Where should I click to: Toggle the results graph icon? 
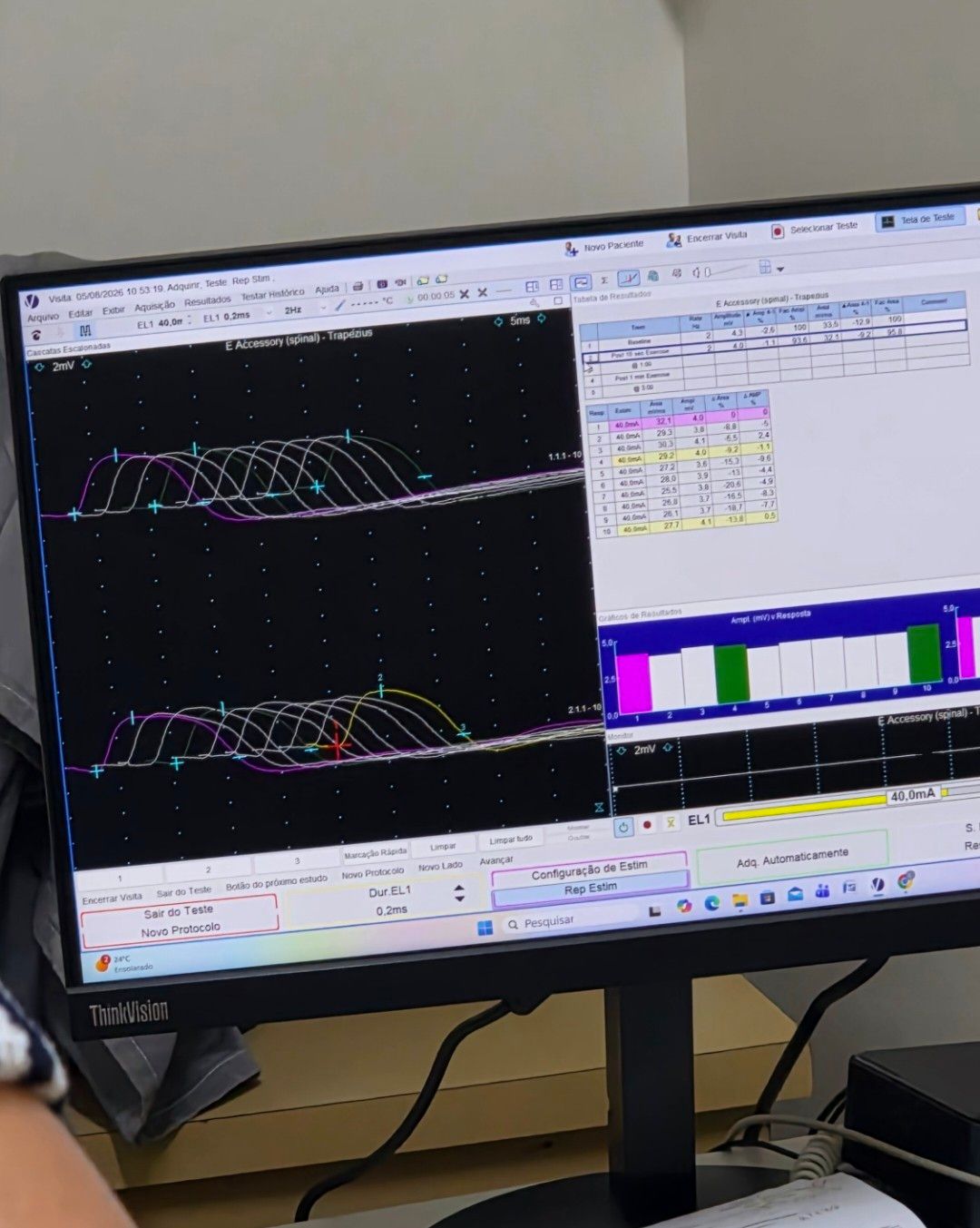[x=629, y=278]
